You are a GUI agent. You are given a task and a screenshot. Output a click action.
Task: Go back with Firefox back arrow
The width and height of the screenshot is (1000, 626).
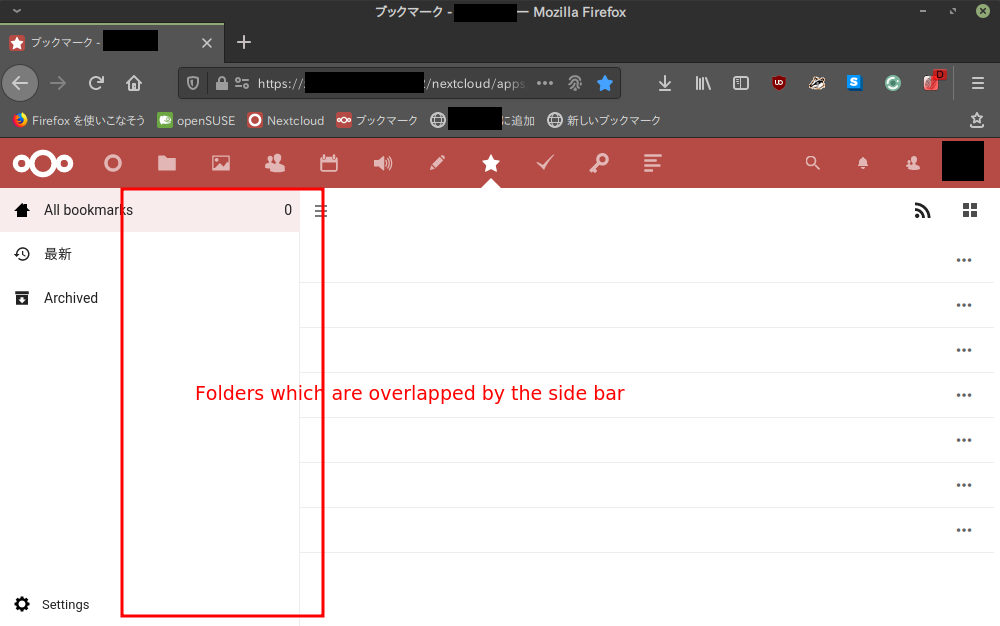point(20,83)
